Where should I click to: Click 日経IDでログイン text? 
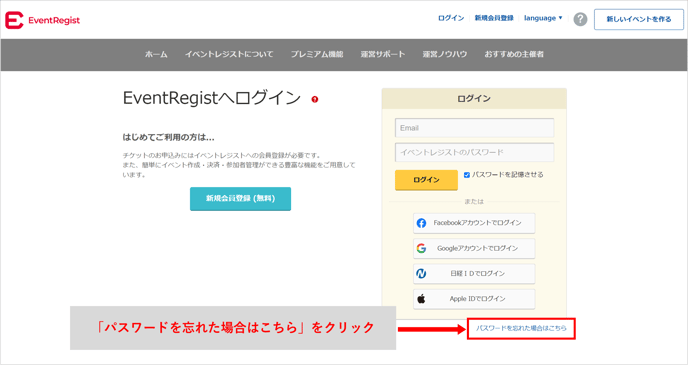(477, 274)
